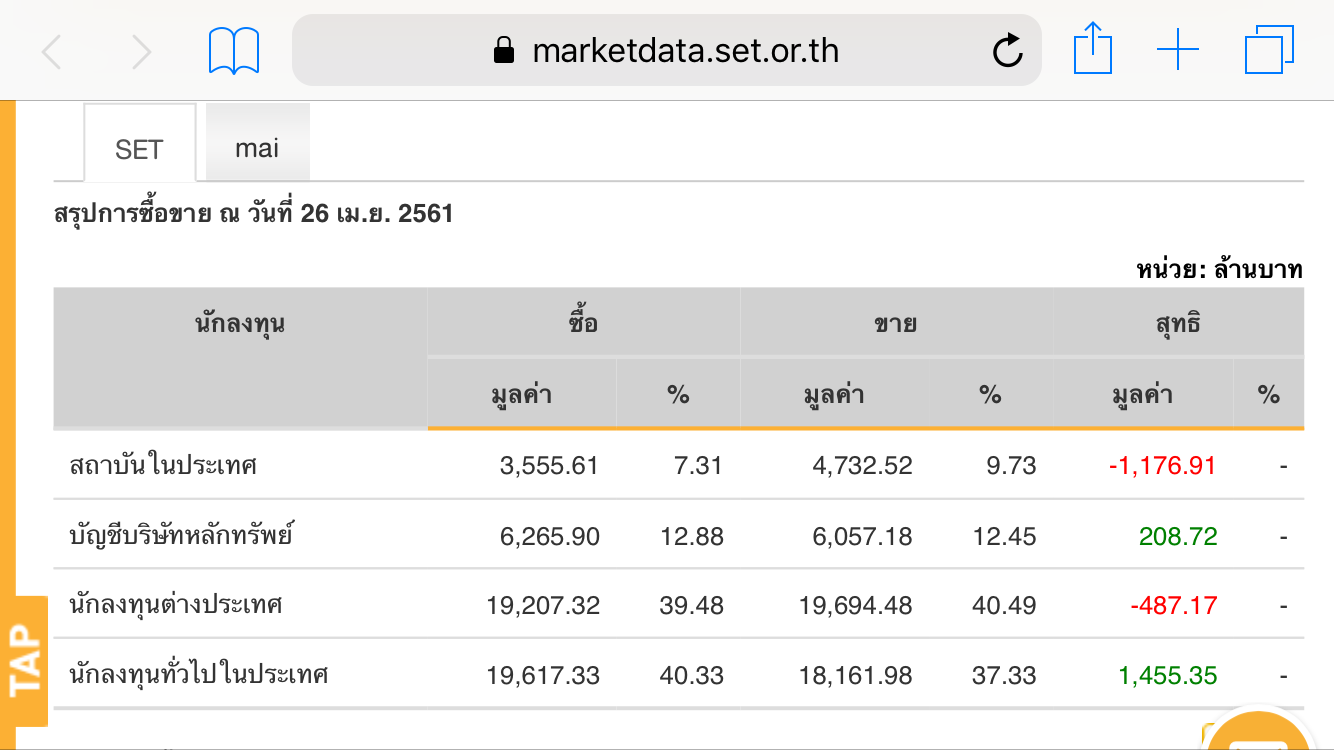
Task: Tap the padlock icon in address bar
Action: coord(504,51)
